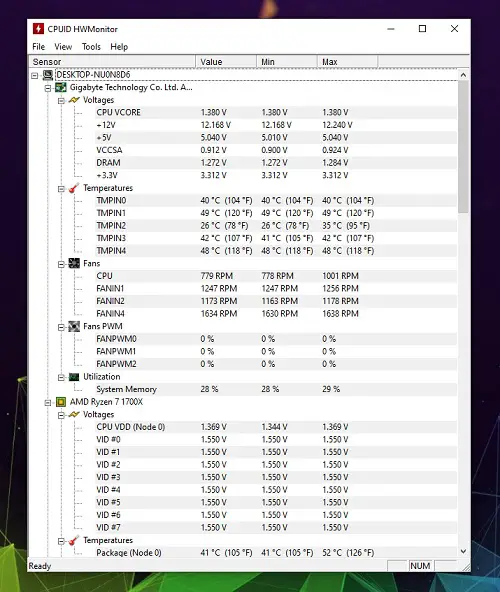Click the Max column header

347,62
